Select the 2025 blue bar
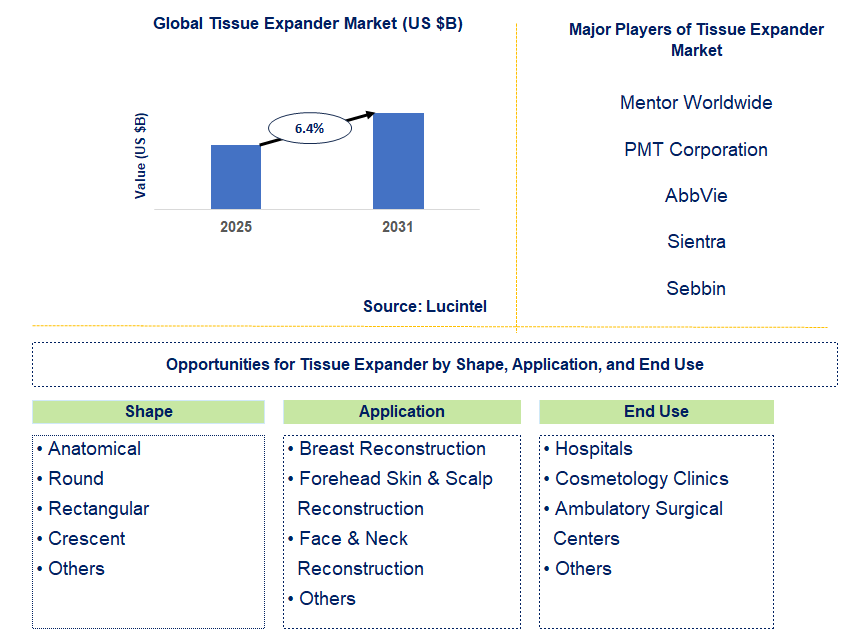The width and height of the screenshot is (865, 638). click(236, 177)
